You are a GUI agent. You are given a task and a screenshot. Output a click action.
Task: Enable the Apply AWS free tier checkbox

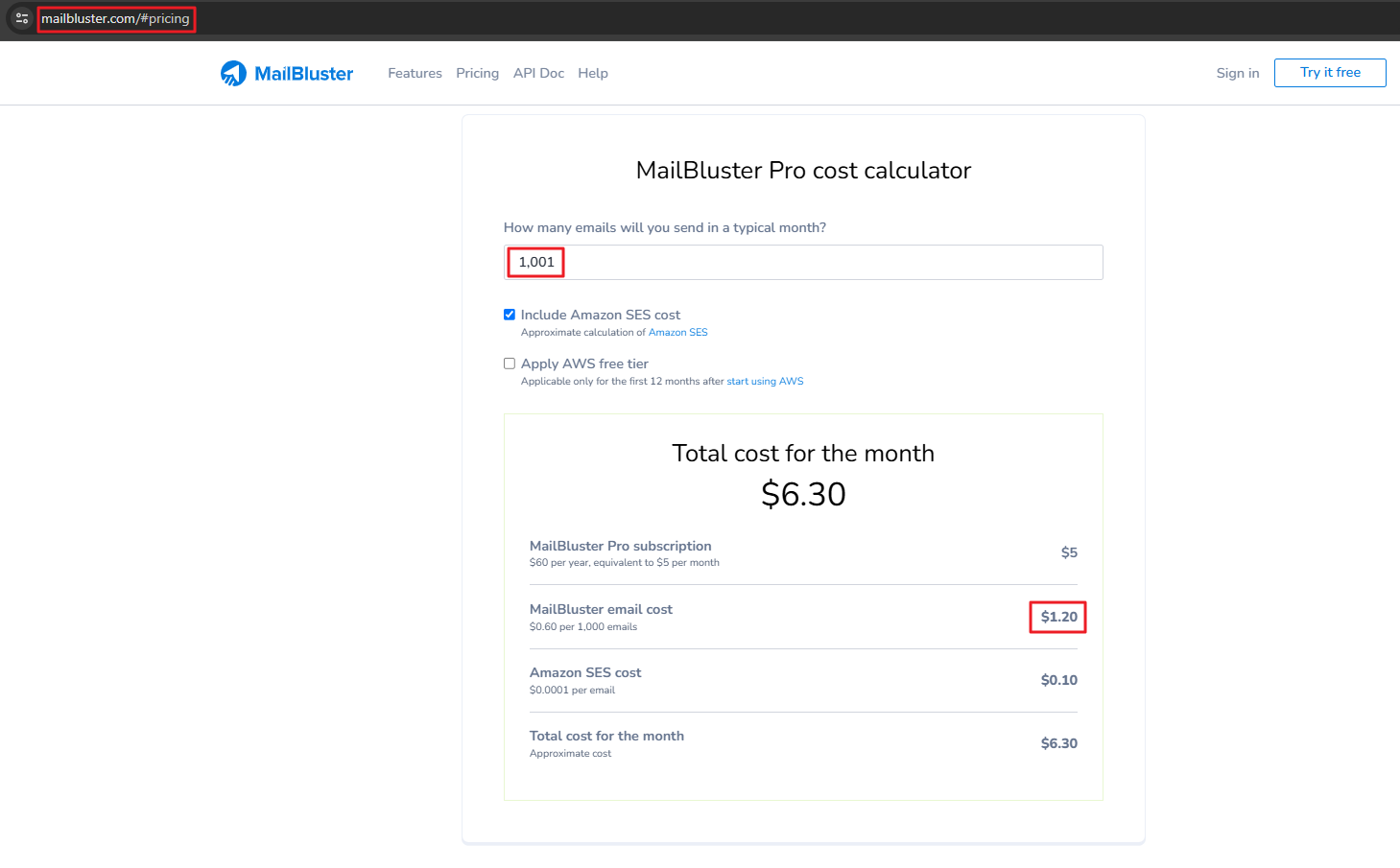pos(510,364)
